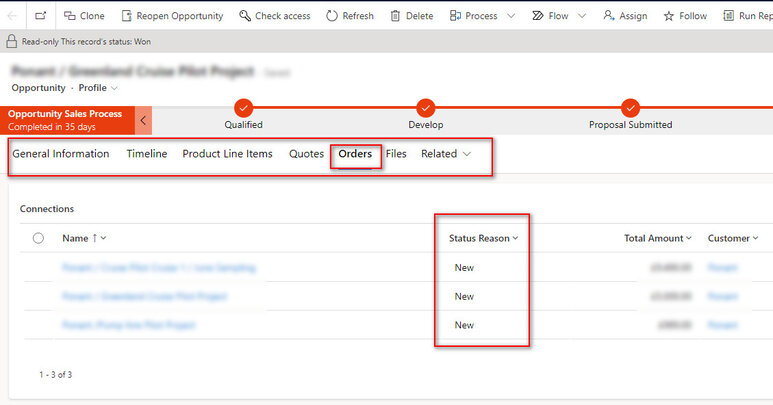Viewport: 773px width, 405px height.
Task: Click the read-only lock icon
Action: (12, 41)
